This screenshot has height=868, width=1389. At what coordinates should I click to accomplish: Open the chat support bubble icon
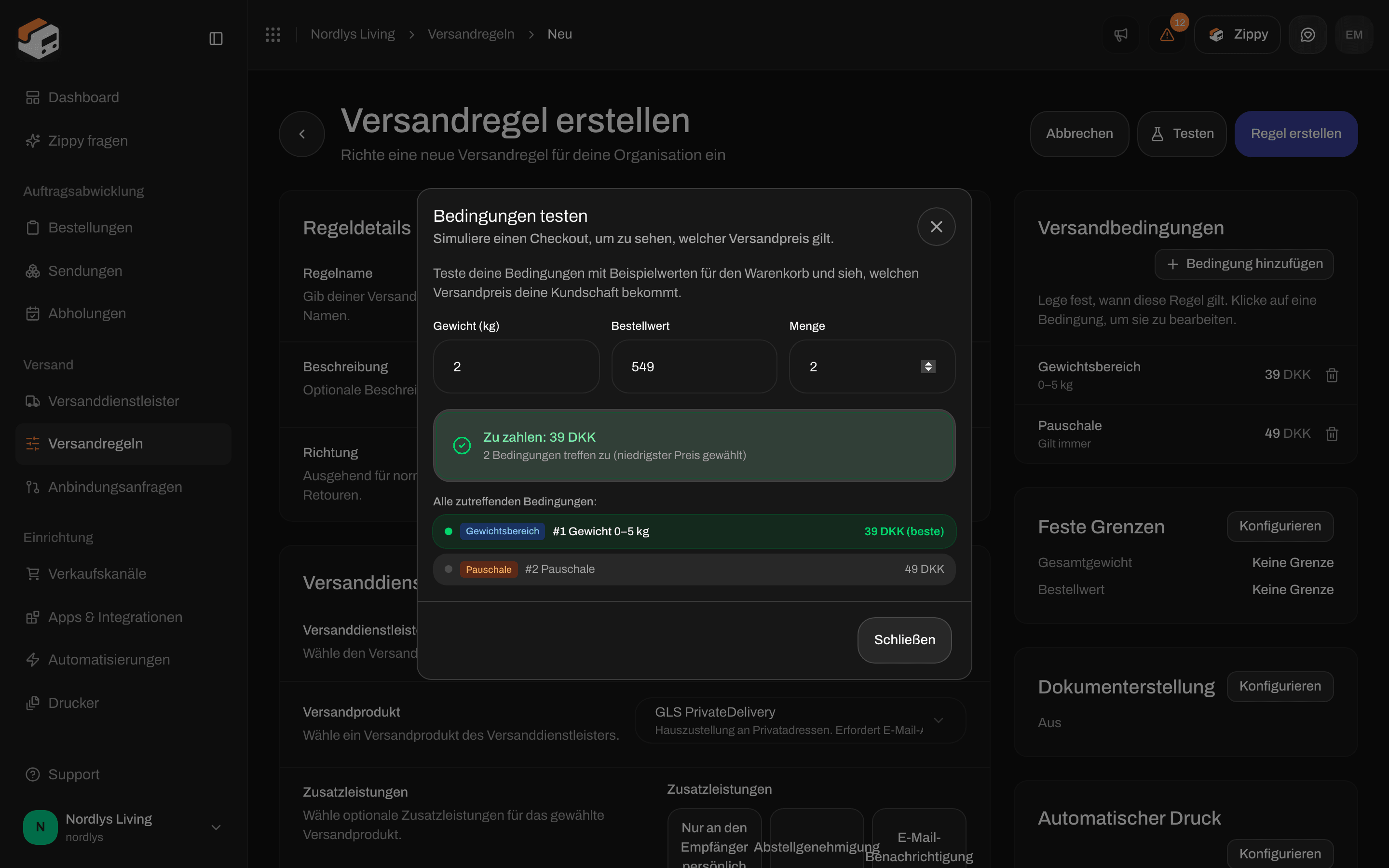pyautogui.click(x=1307, y=34)
